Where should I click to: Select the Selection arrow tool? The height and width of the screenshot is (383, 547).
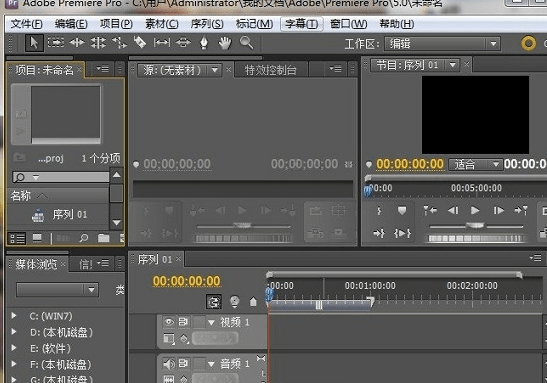point(34,43)
